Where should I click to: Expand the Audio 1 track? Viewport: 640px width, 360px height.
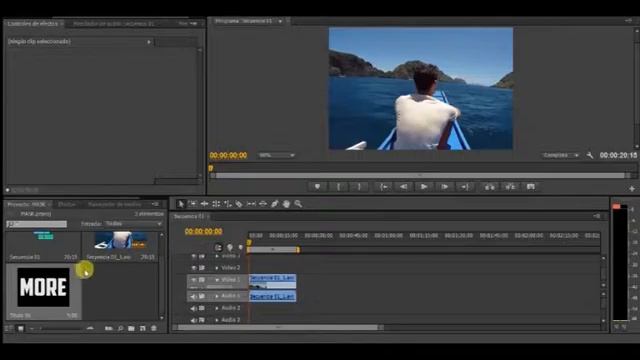coord(217,296)
